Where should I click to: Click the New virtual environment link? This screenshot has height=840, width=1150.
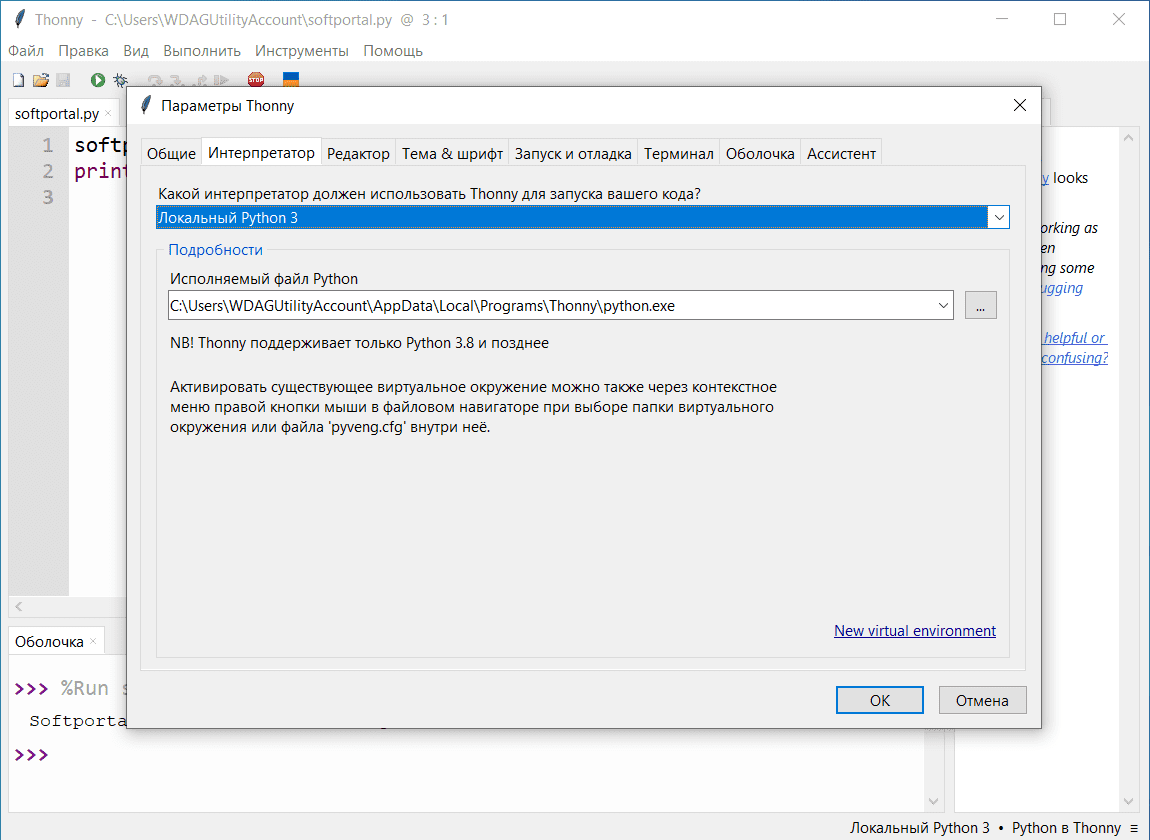click(x=915, y=630)
